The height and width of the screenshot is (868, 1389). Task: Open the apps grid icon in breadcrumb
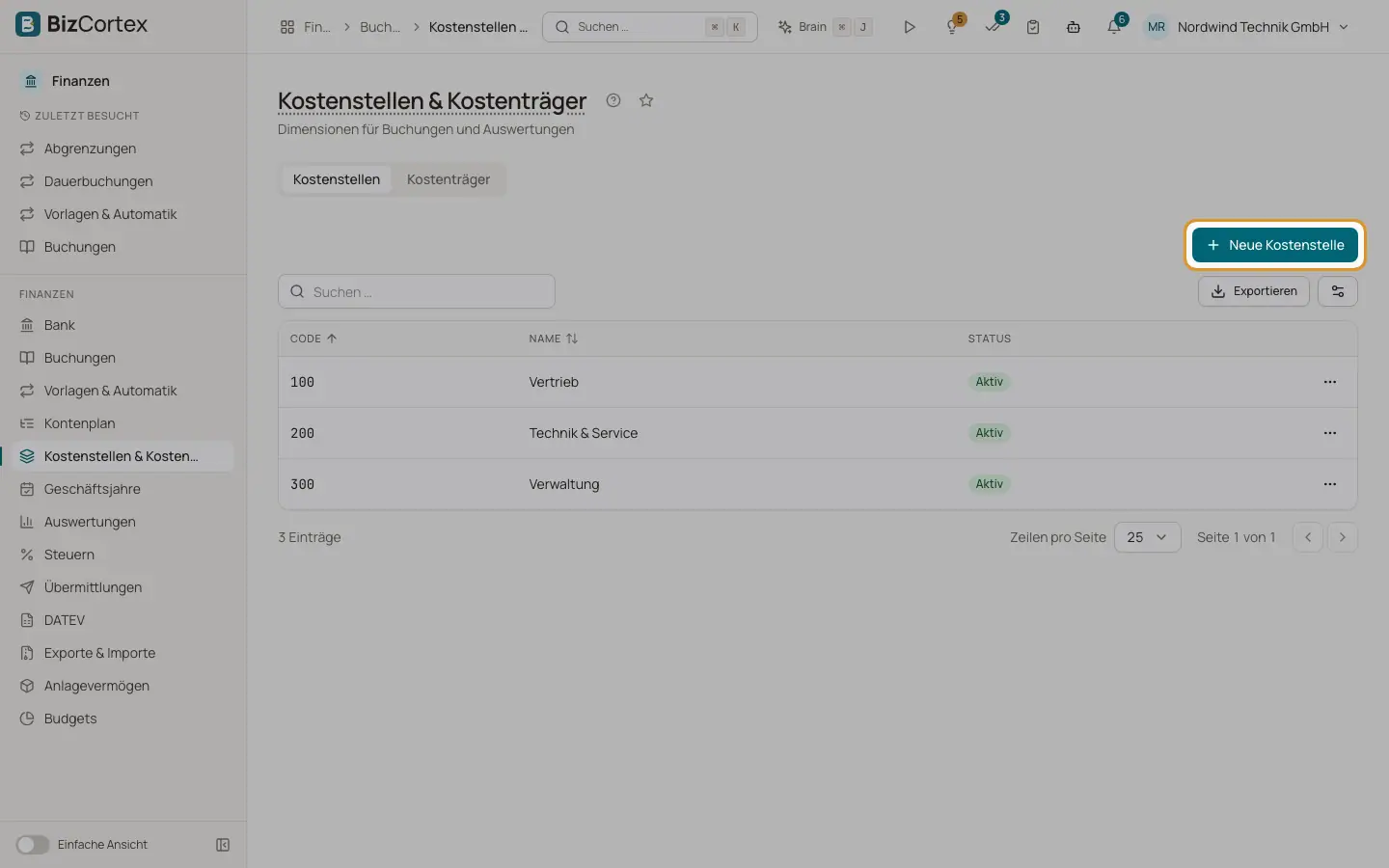(287, 27)
